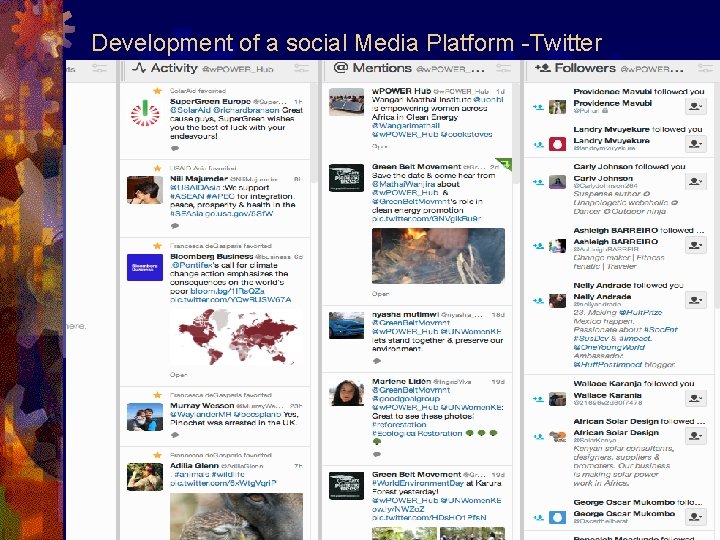
Task: Click Providence Mavubi small avatar
Action: 557,107
